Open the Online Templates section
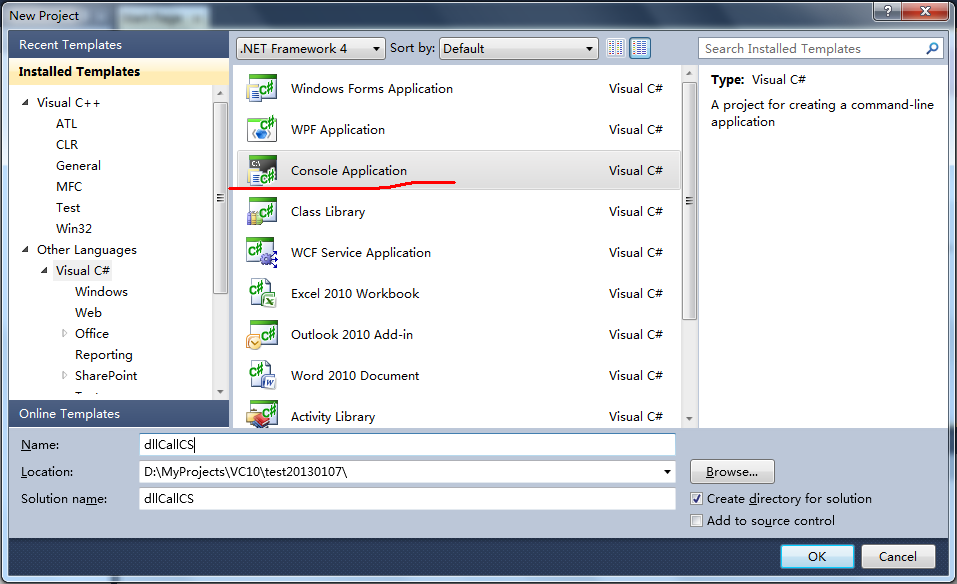 [119, 414]
